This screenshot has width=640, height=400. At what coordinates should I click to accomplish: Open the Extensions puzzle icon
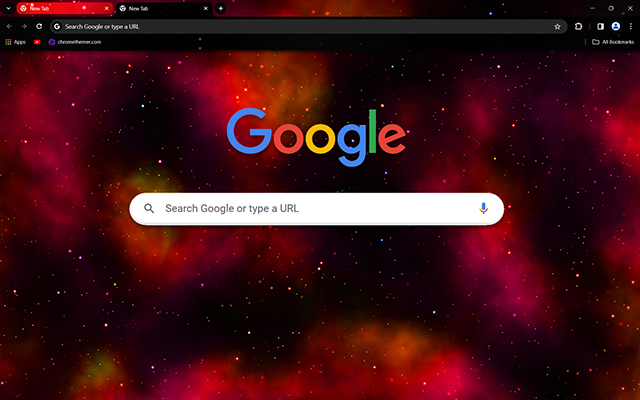click(x=578, y=27)
